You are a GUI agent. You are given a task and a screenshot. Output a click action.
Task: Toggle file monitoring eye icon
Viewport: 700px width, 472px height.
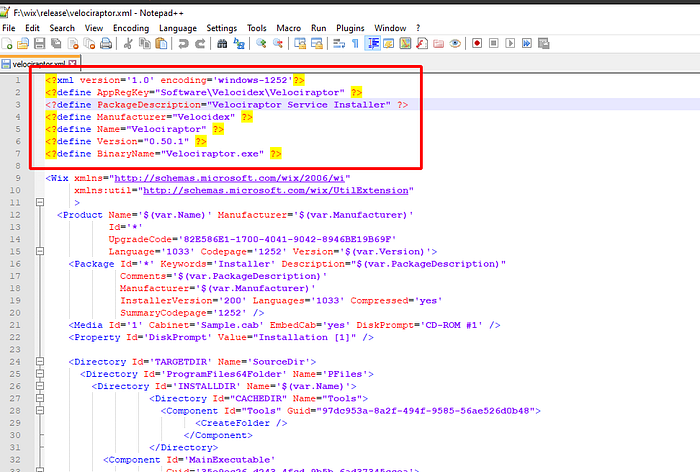coord(455,44)
